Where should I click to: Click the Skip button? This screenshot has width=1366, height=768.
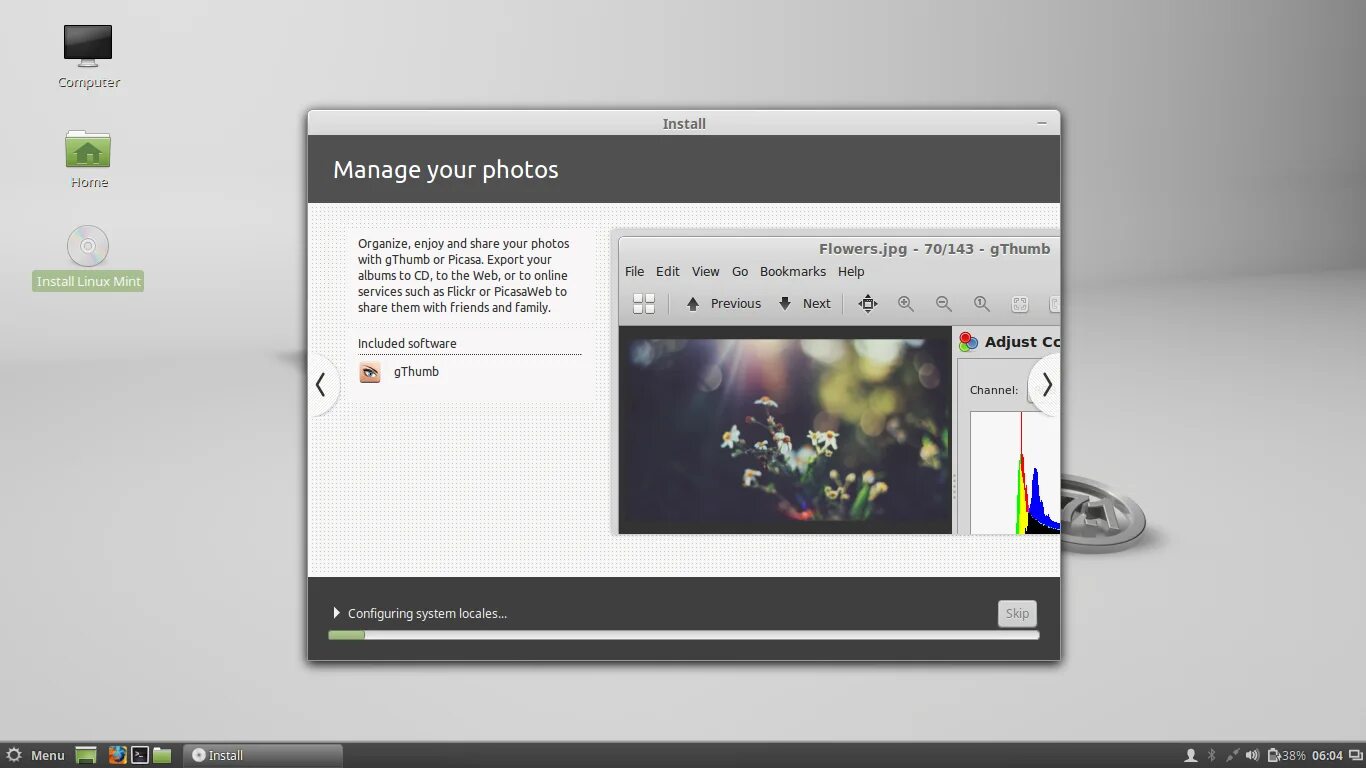click(1017, 614)
